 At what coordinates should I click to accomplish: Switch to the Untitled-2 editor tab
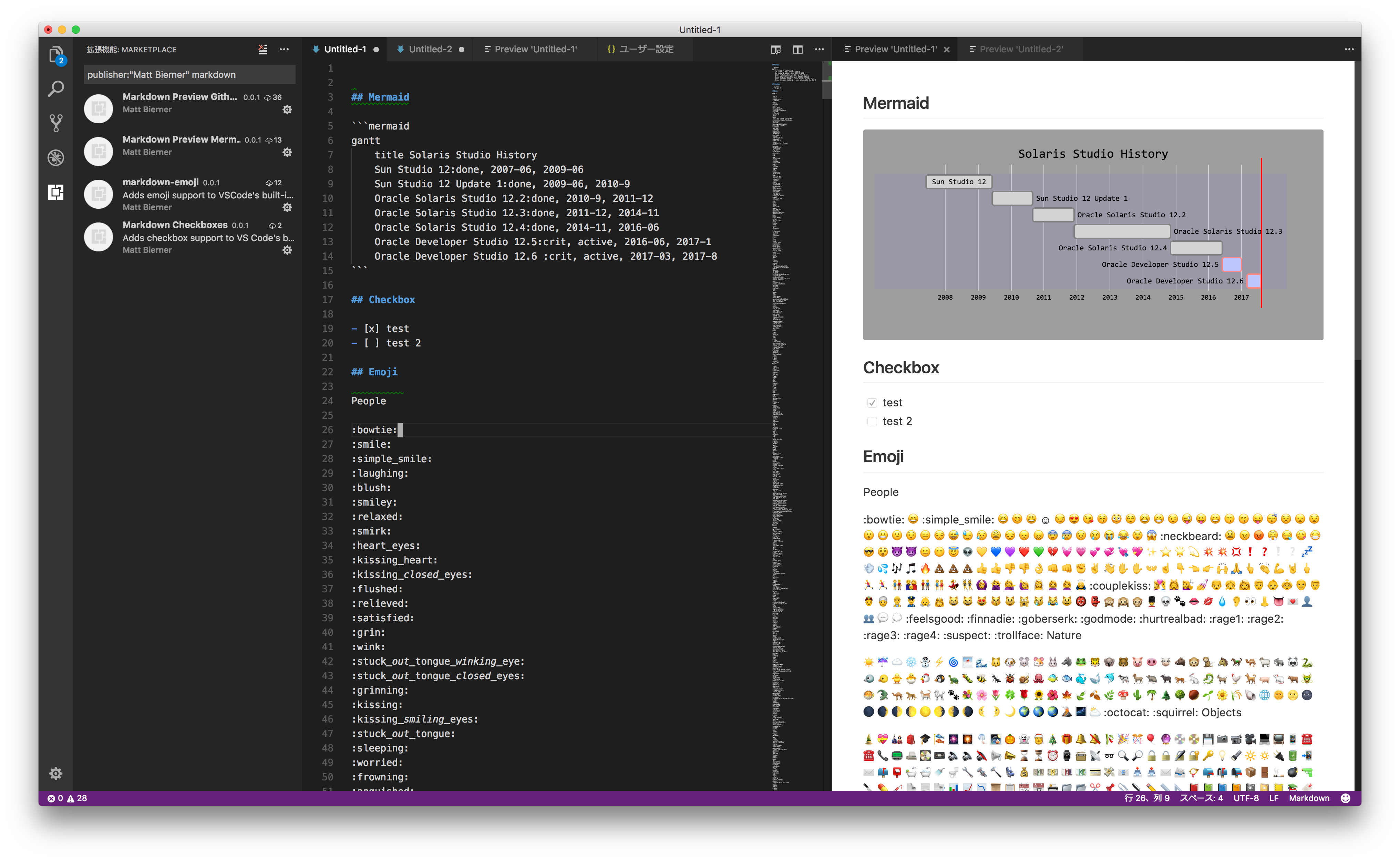point(430,50)
